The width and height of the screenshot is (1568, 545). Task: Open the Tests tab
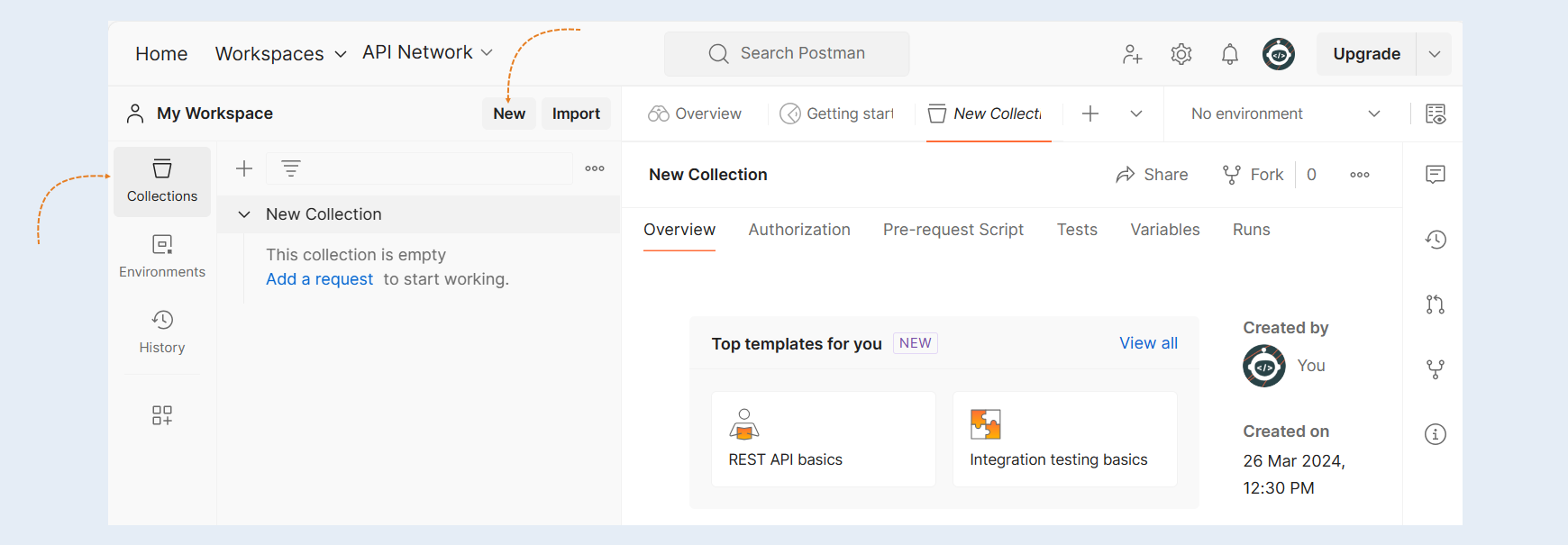pos(1077,230)
